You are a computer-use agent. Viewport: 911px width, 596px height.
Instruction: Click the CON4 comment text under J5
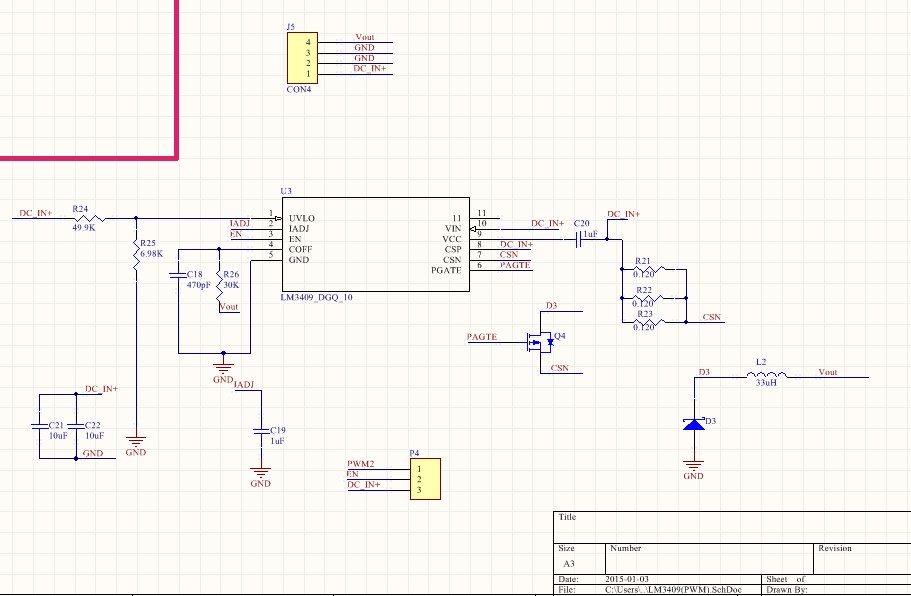click(x=299, y=89)
